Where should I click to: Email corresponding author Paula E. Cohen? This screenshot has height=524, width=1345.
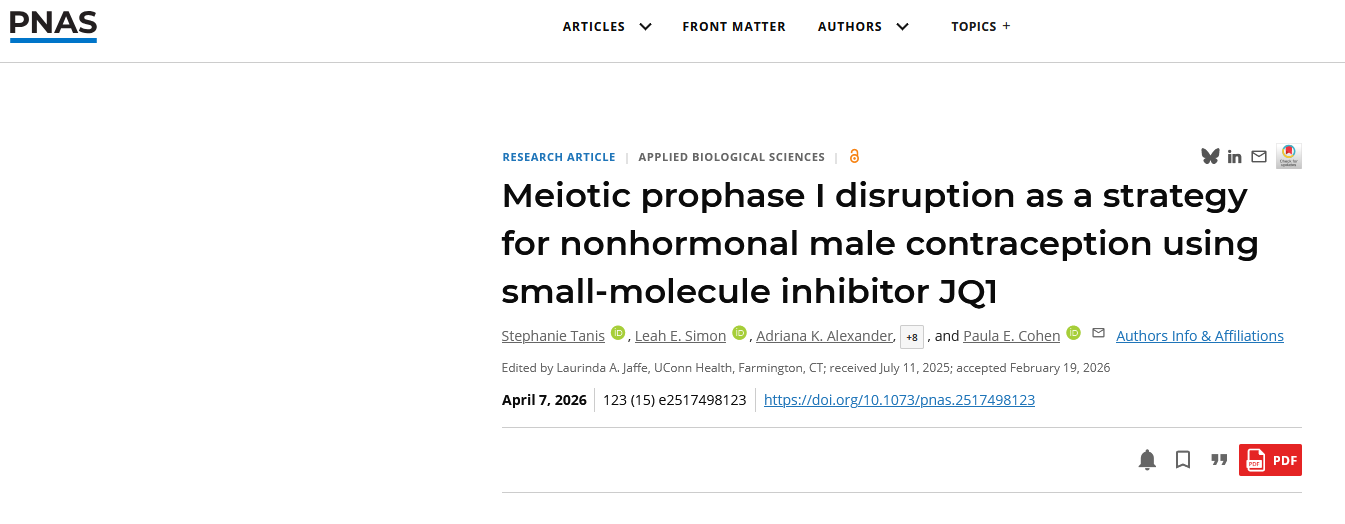pos(1098,333)
